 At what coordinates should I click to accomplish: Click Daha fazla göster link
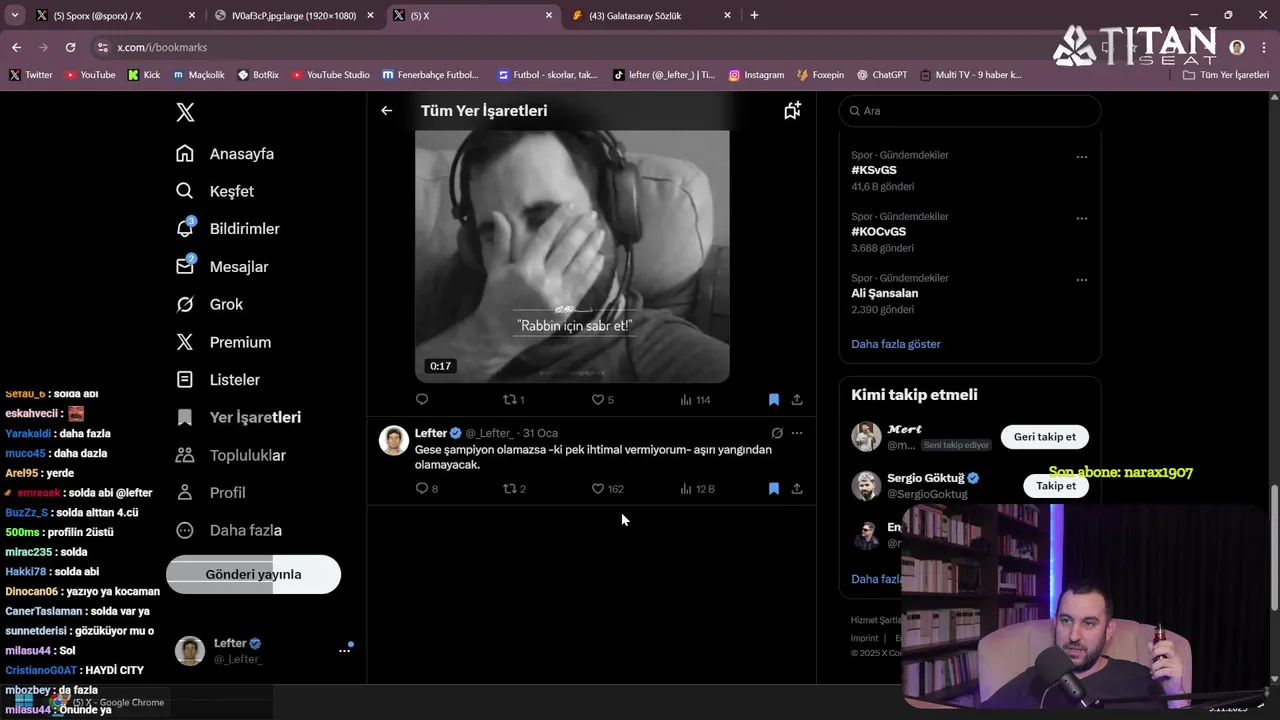click(x=896, y=344)
